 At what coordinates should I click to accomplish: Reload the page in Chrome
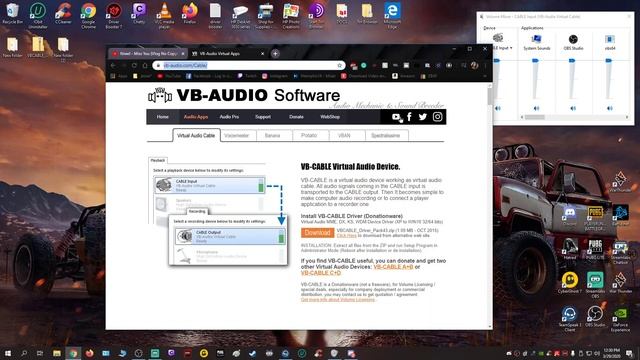tap(134, 65)
